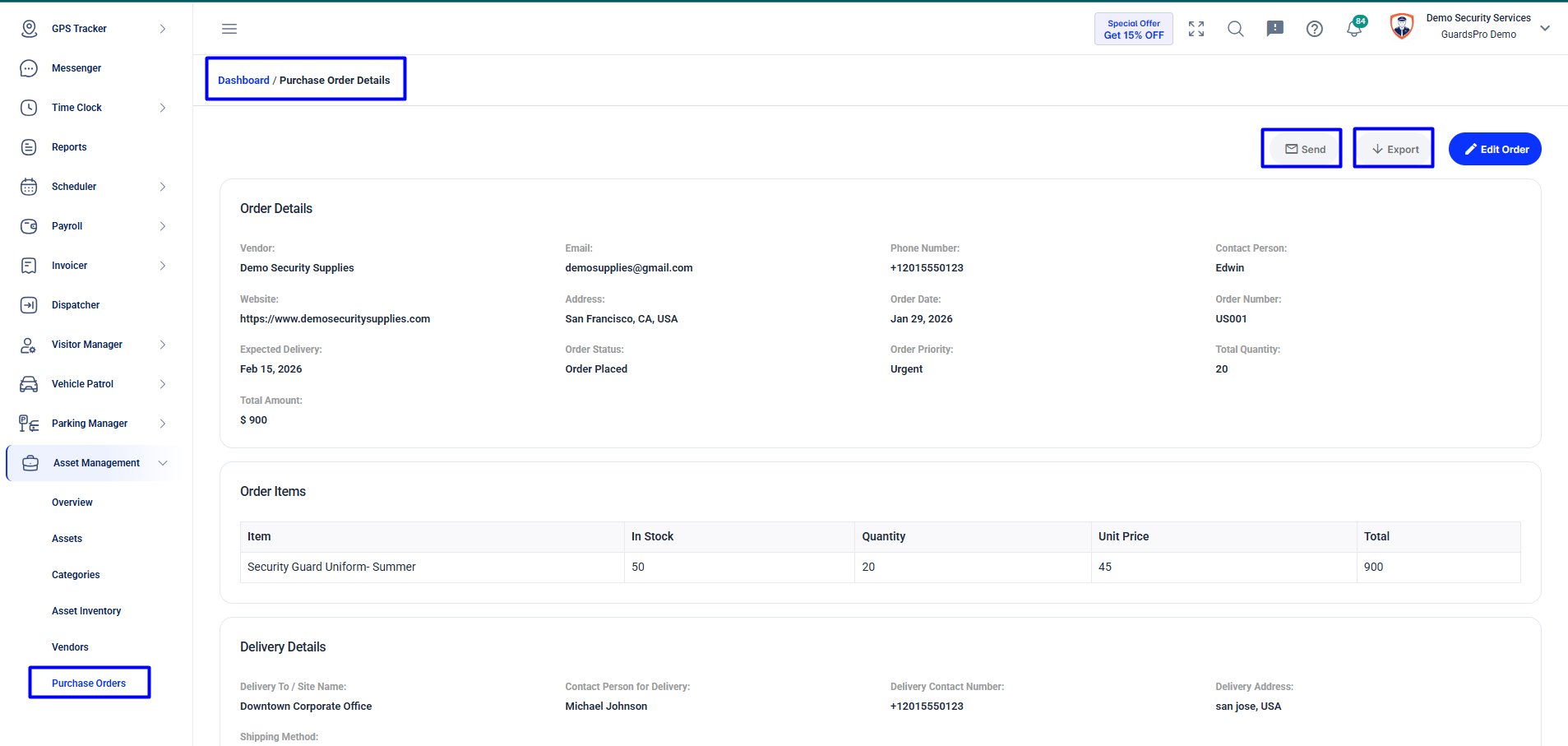The image size is (1568, 746).
Task: Click the Messenger chat bubble icon
Action: [29, 68]
